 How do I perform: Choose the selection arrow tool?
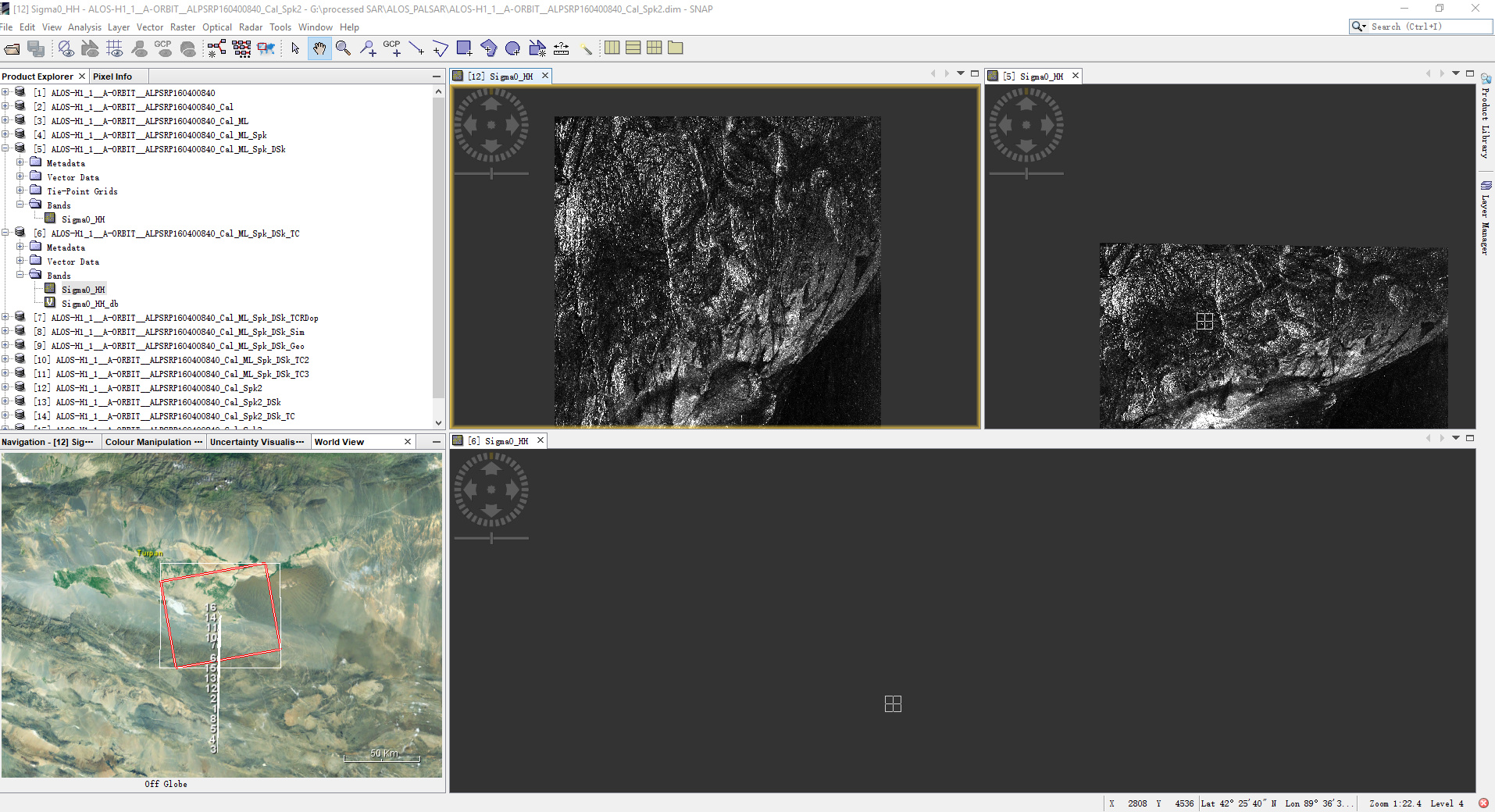[295, 49]
